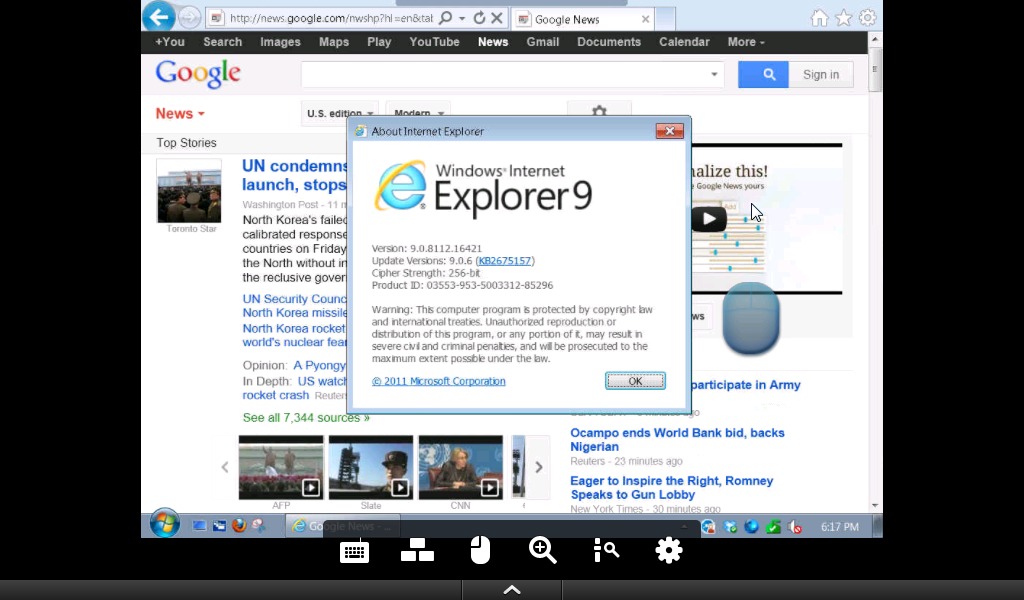Click the Windows Start orb
Viewport: 1024px width, 600px height.
point(164,524)
